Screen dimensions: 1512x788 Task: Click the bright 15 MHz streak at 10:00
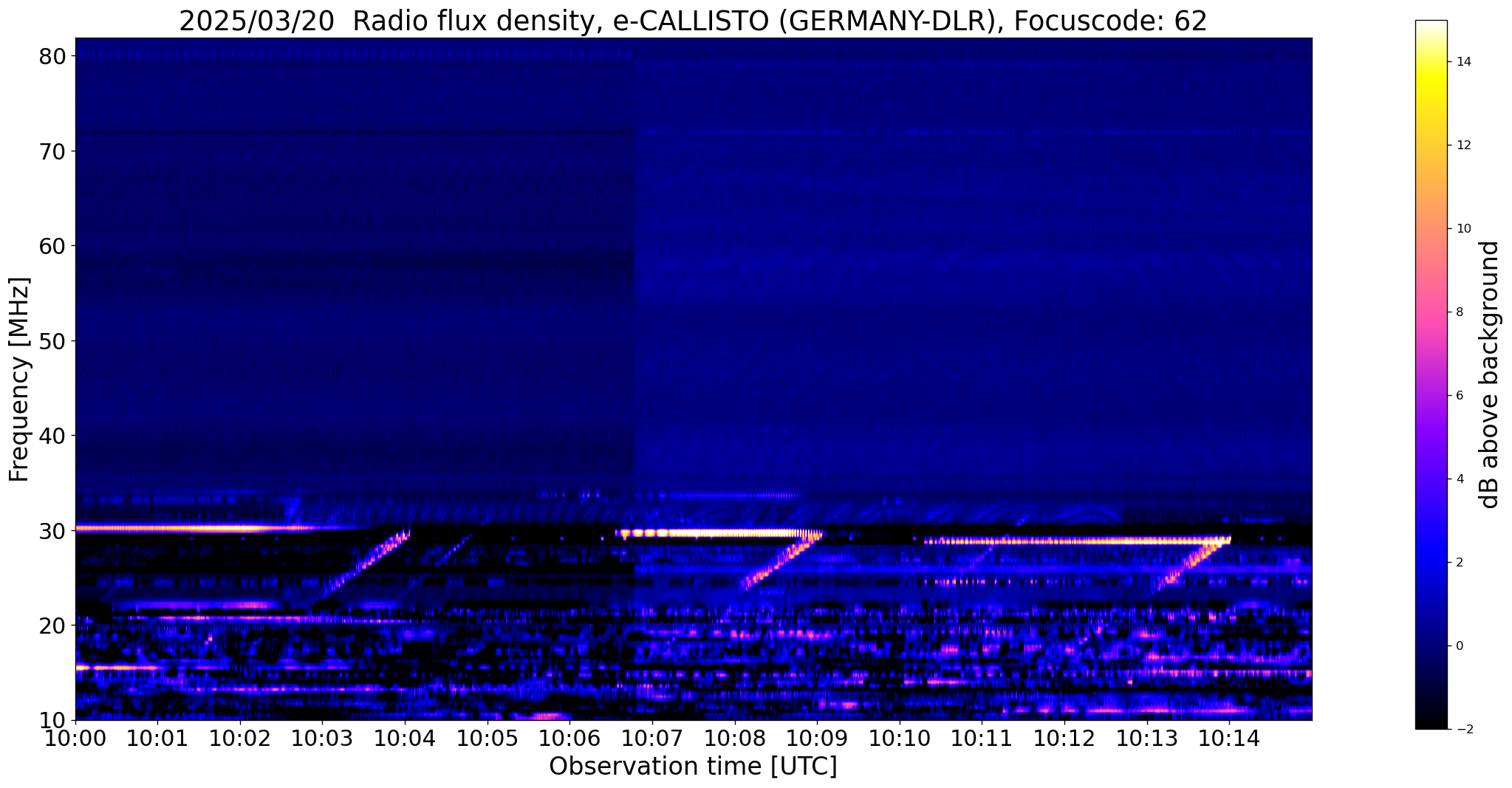point(118,668)
